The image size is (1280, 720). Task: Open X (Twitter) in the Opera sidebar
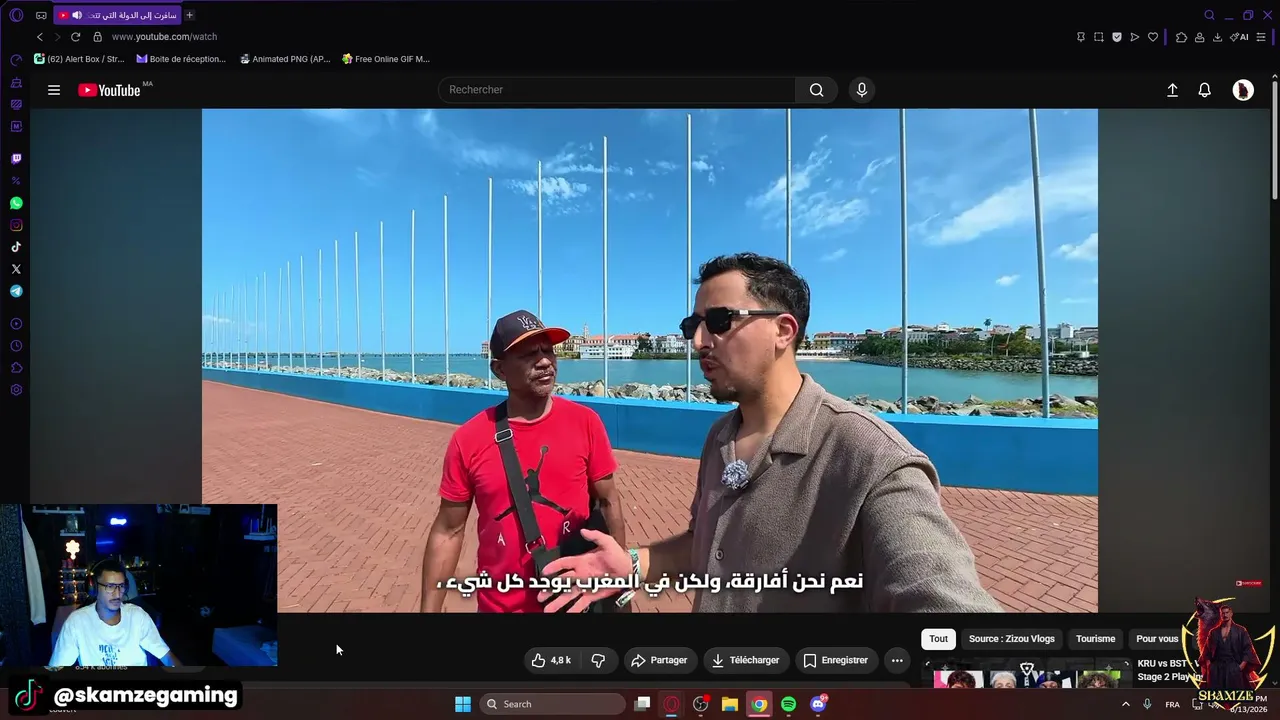[x=16, y=269]
